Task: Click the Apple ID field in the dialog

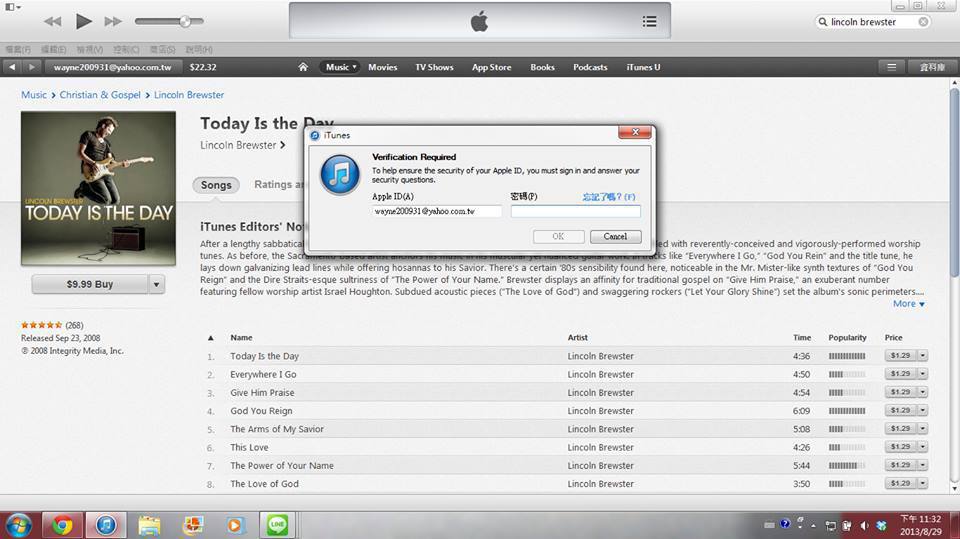Action: (437, 211)
